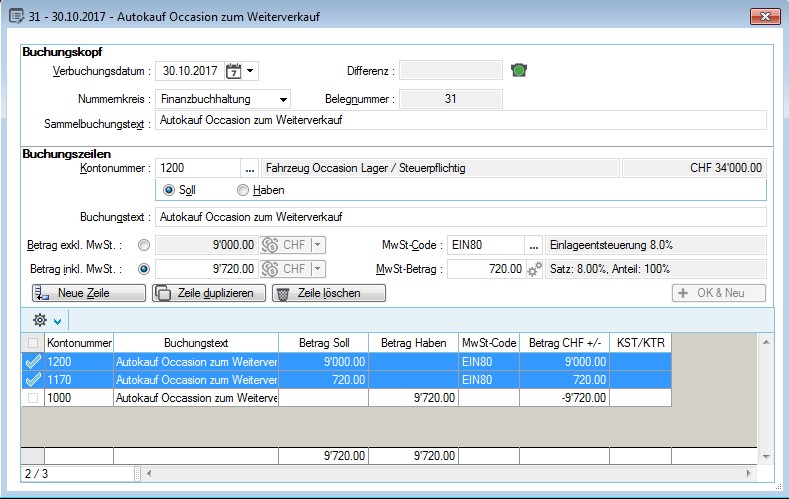
Task: Open CHF currency dropdown for exkl. MwSt.
Action: point(318,245)
